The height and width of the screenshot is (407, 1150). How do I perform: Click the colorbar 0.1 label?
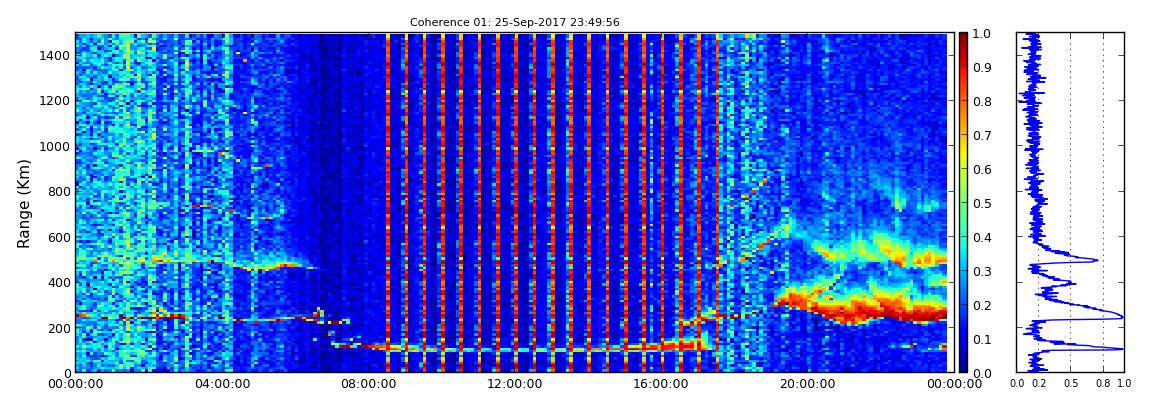(982, 339)
